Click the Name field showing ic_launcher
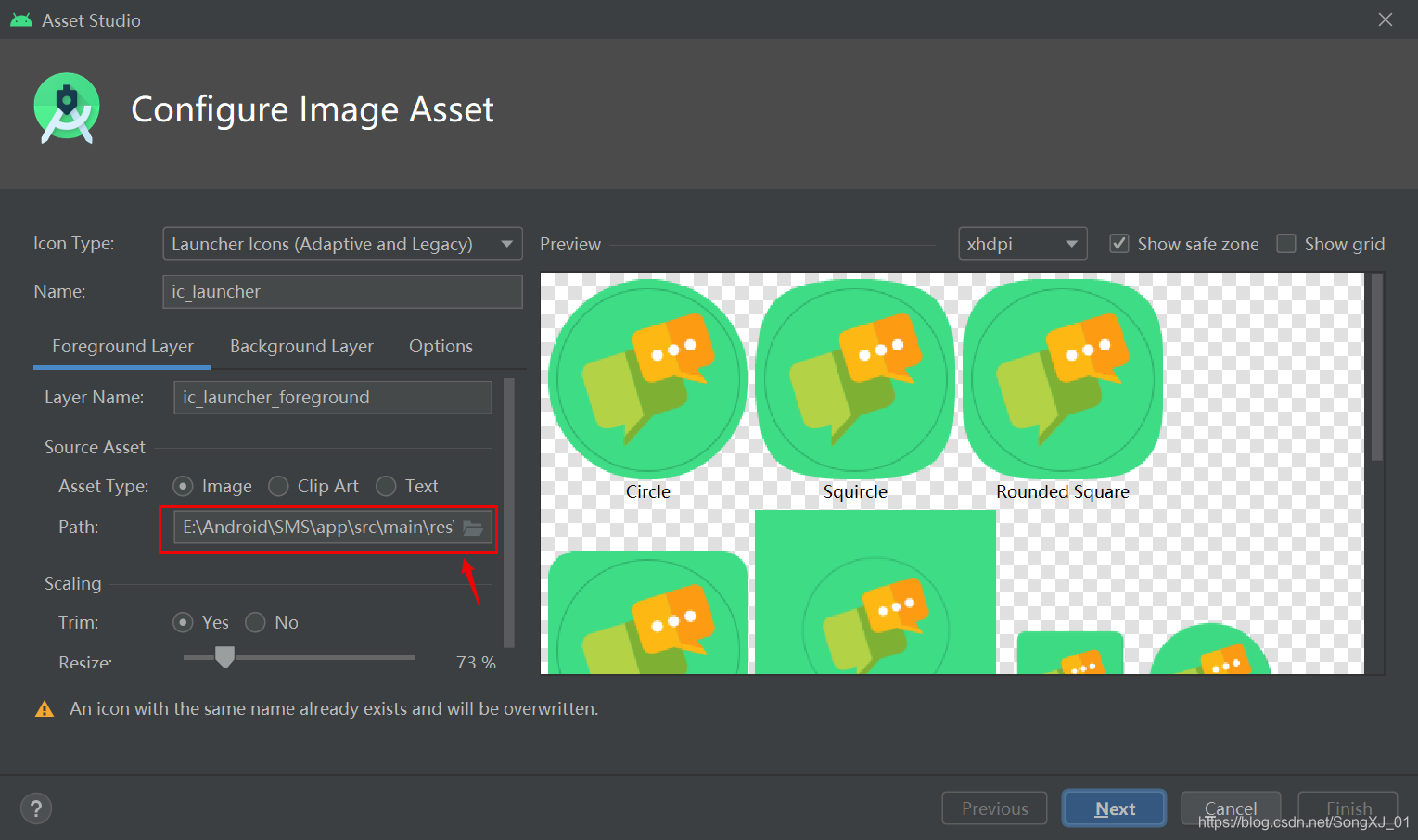The width and height of the screenshot is (1418, 840). [342, 291]
